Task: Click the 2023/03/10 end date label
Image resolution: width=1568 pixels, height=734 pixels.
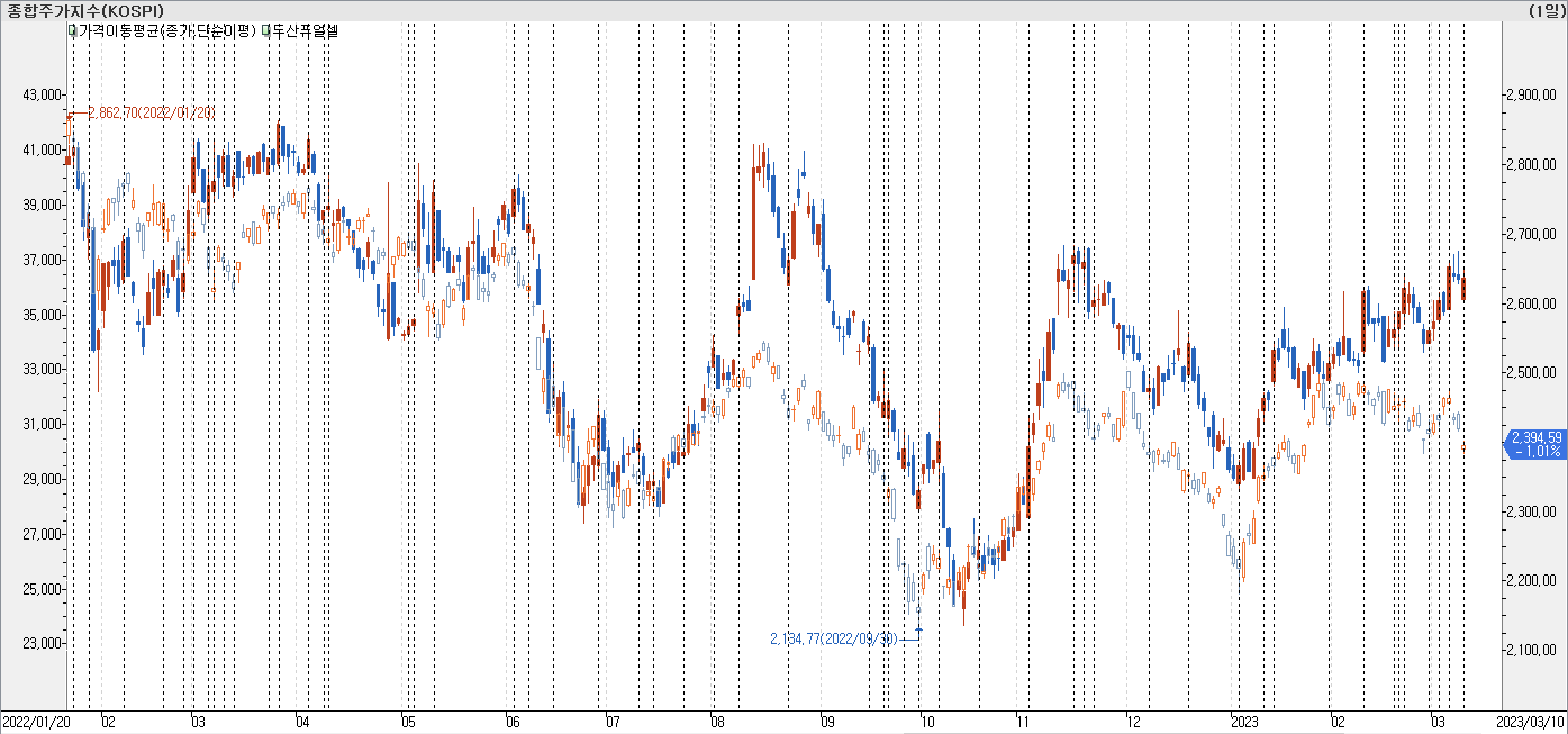Action: [1530, 722]
